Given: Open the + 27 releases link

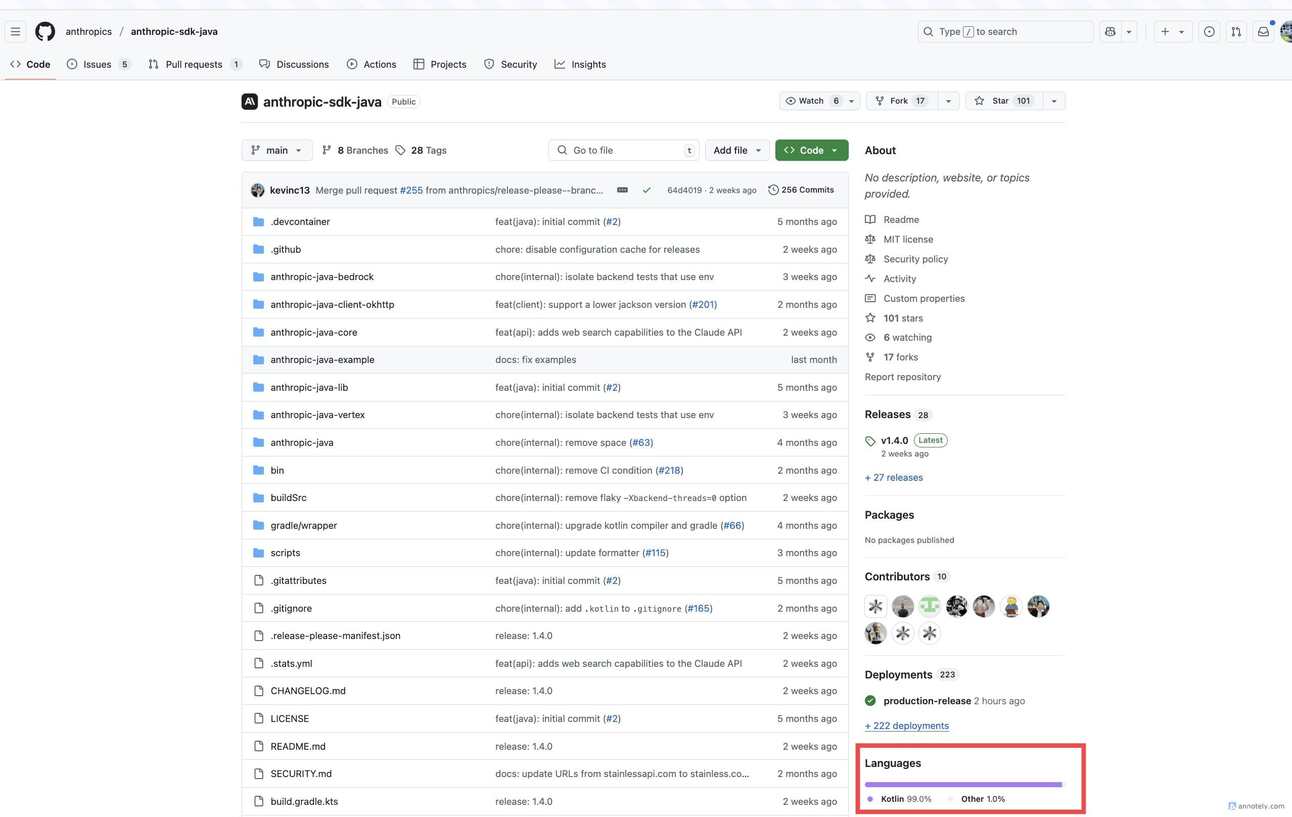Looking at the screenshot, I should pos(894,478).
